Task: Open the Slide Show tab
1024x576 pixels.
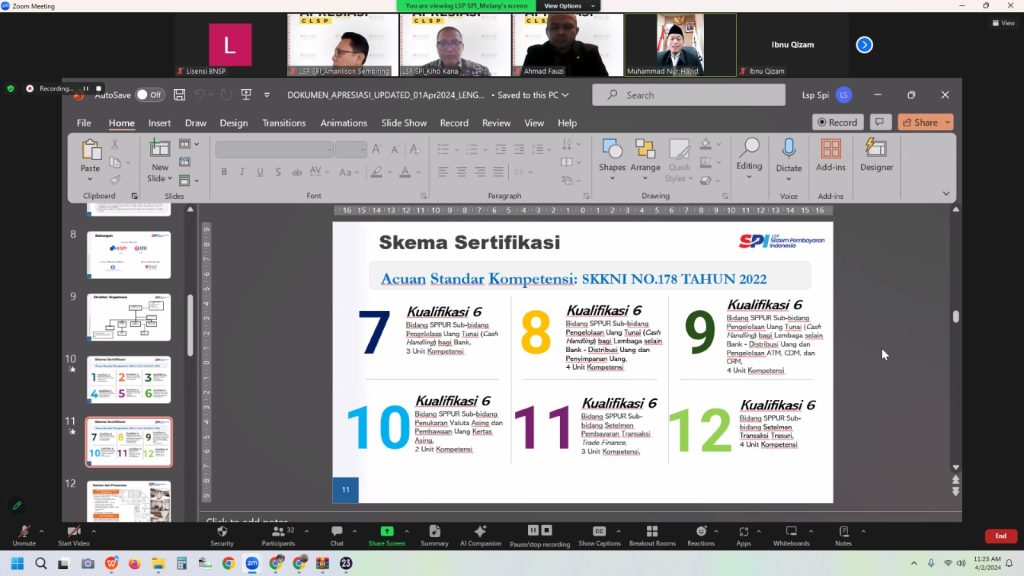Action: pos(404,123)
